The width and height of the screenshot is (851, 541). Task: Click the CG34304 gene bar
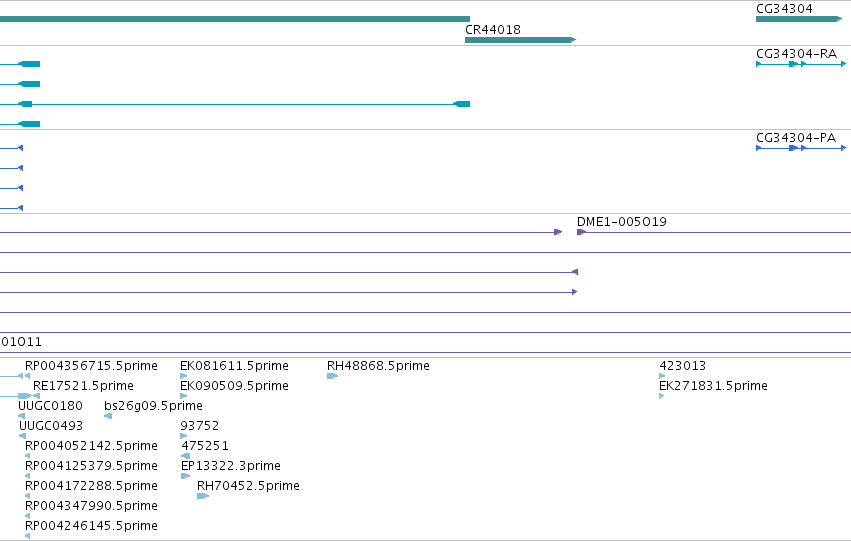click(798, 19)
